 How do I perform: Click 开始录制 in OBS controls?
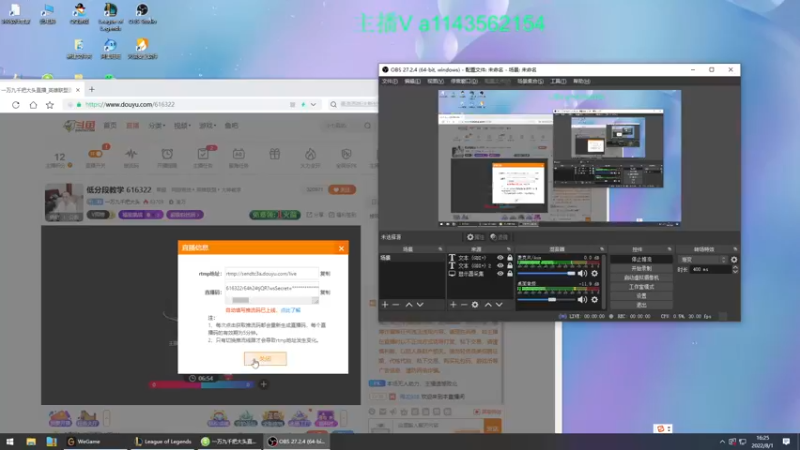[x=641, y=268]
